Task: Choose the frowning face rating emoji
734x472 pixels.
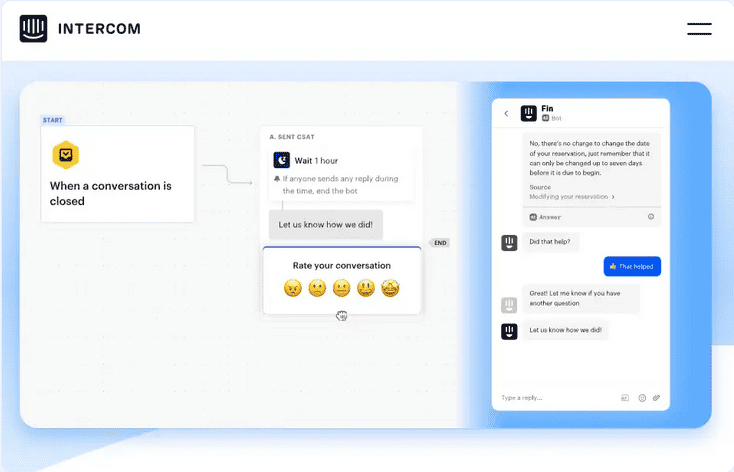Action: pos(317,288)
